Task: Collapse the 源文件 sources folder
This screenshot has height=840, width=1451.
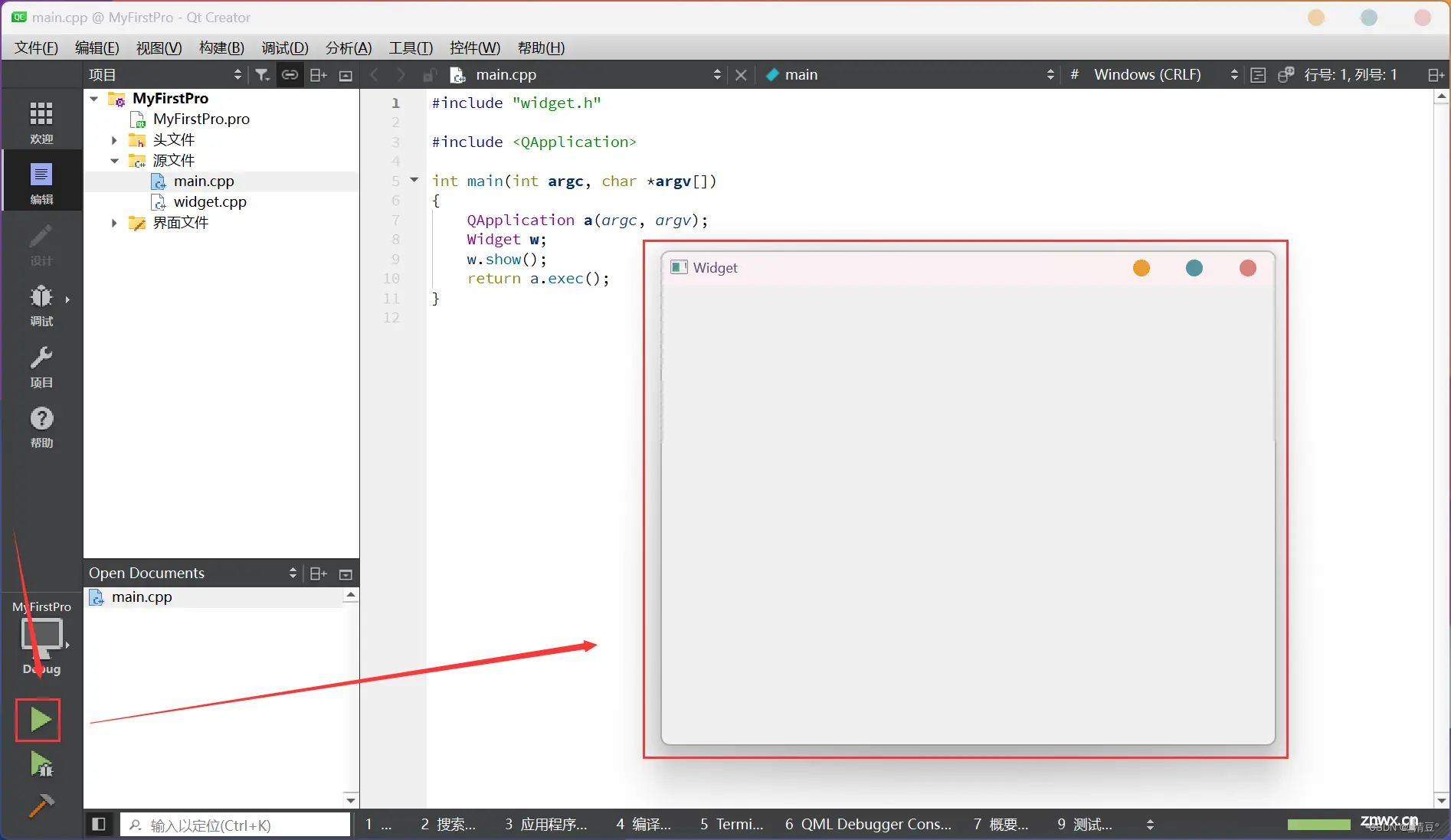Action: click(114, 161)
